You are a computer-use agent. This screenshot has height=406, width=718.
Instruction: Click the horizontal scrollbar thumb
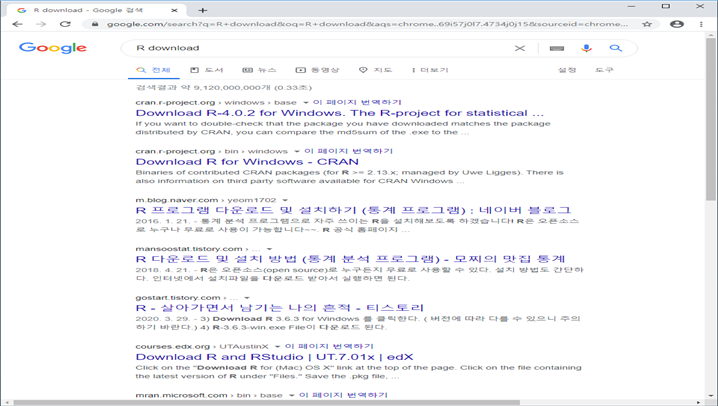coord(267,402)
